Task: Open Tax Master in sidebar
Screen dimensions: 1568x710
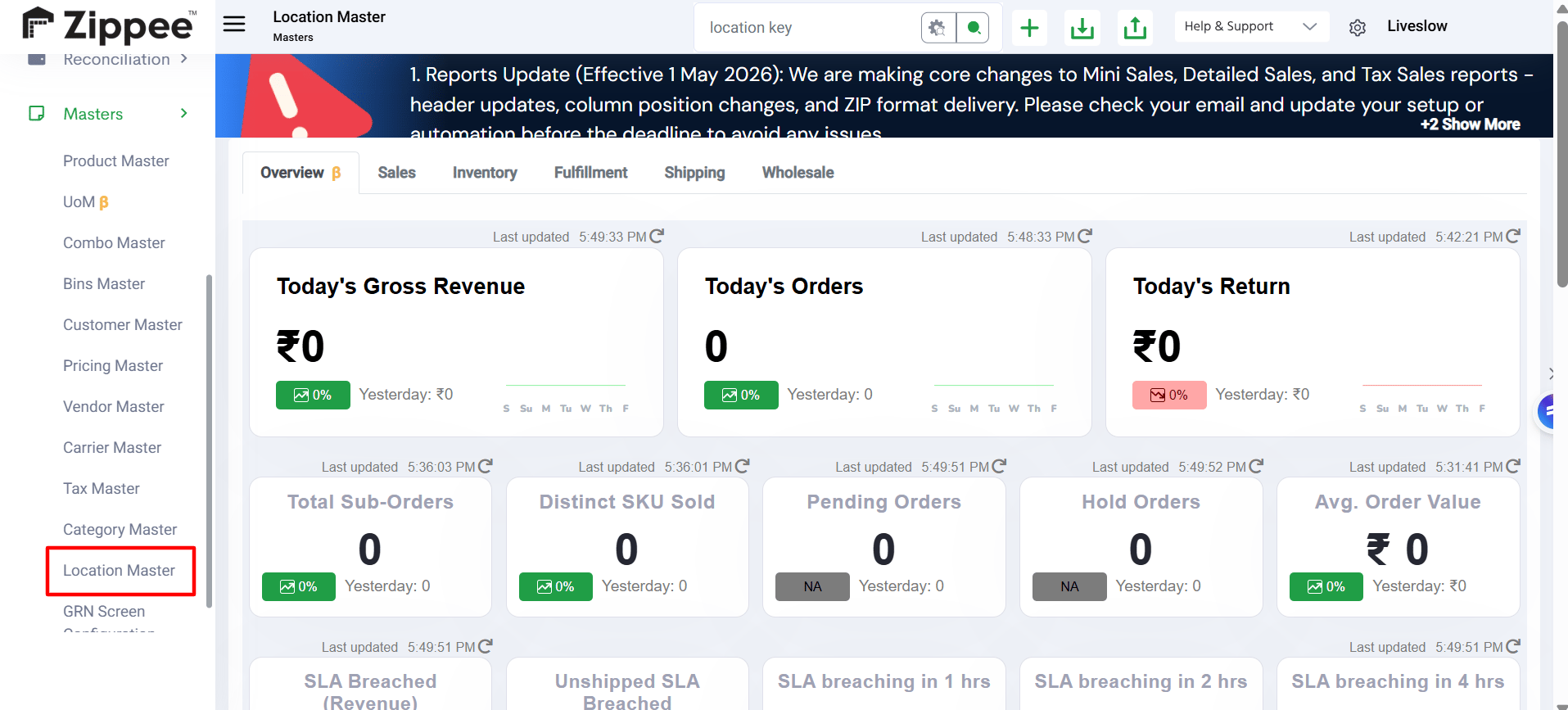Action: (102, 489)
